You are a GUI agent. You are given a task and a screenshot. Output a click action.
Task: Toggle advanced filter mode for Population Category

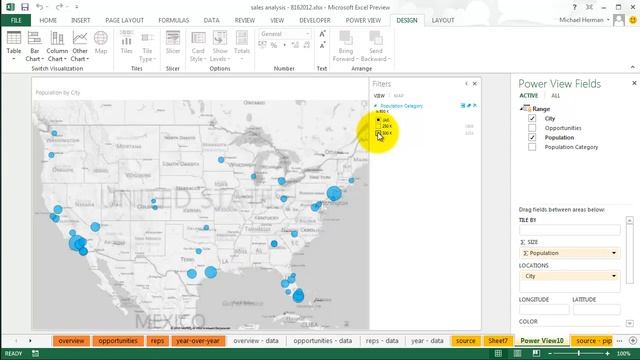[463, 106]
